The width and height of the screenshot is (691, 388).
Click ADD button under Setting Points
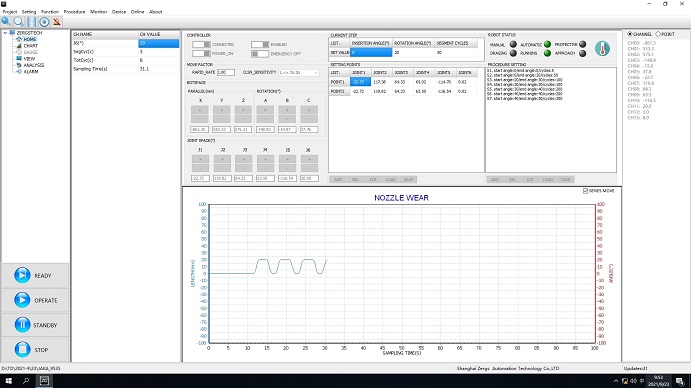coord(338,179)
